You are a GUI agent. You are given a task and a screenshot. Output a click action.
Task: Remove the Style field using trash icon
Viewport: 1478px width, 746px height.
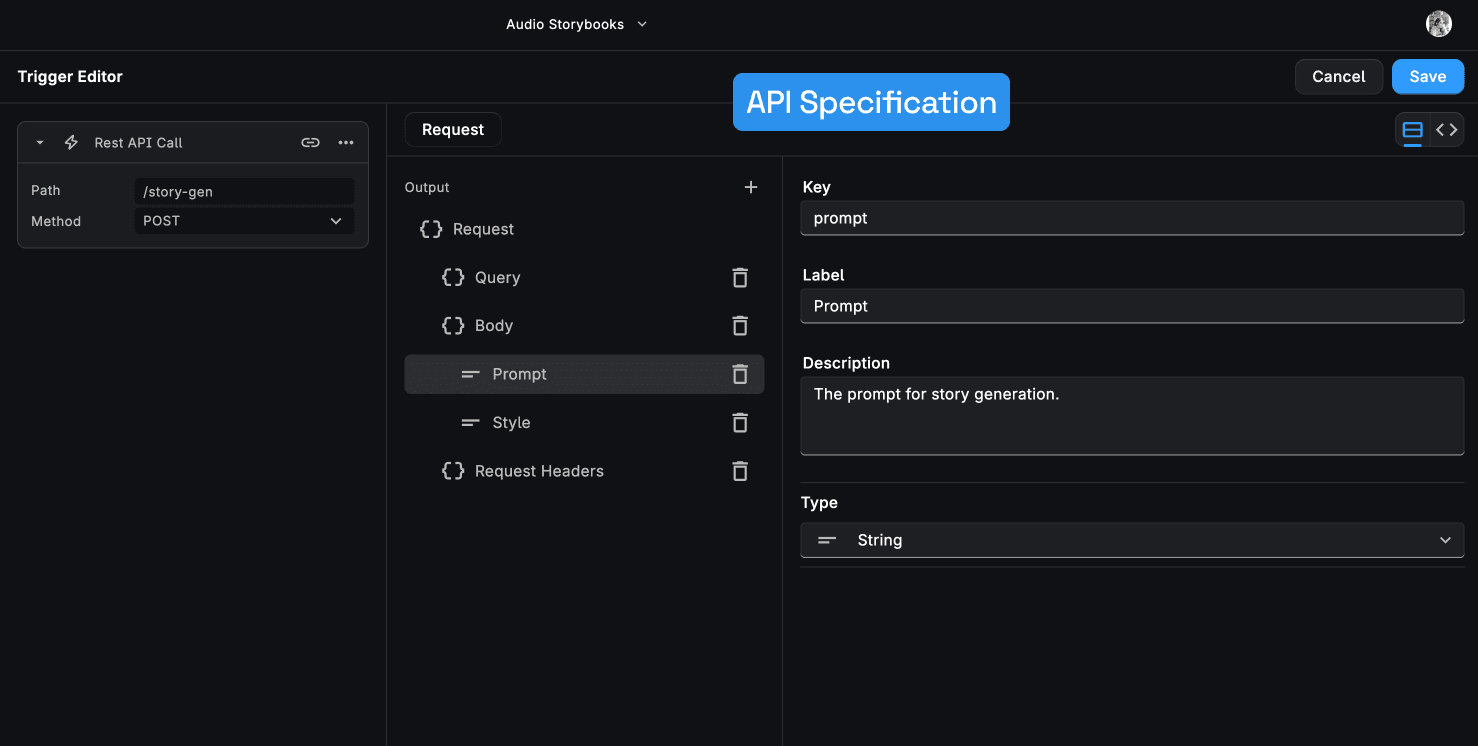740,423
